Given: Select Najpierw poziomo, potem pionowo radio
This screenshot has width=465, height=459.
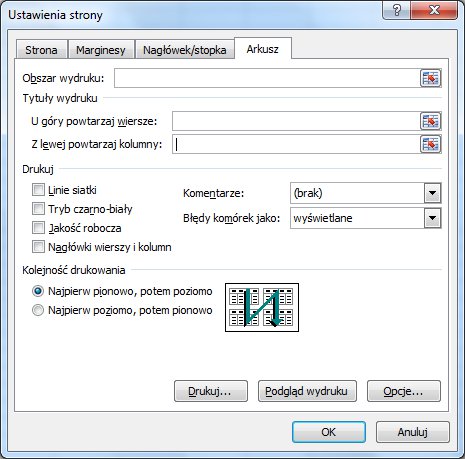Looking at the screenshot, I should (38, 310).
